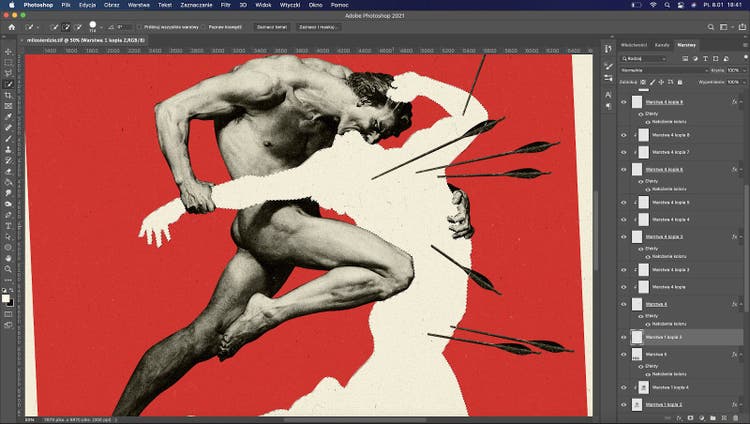The image size is (750, 424).
Task: Enable the Popraw krawędź checkbox
Action: click(204, 27)
